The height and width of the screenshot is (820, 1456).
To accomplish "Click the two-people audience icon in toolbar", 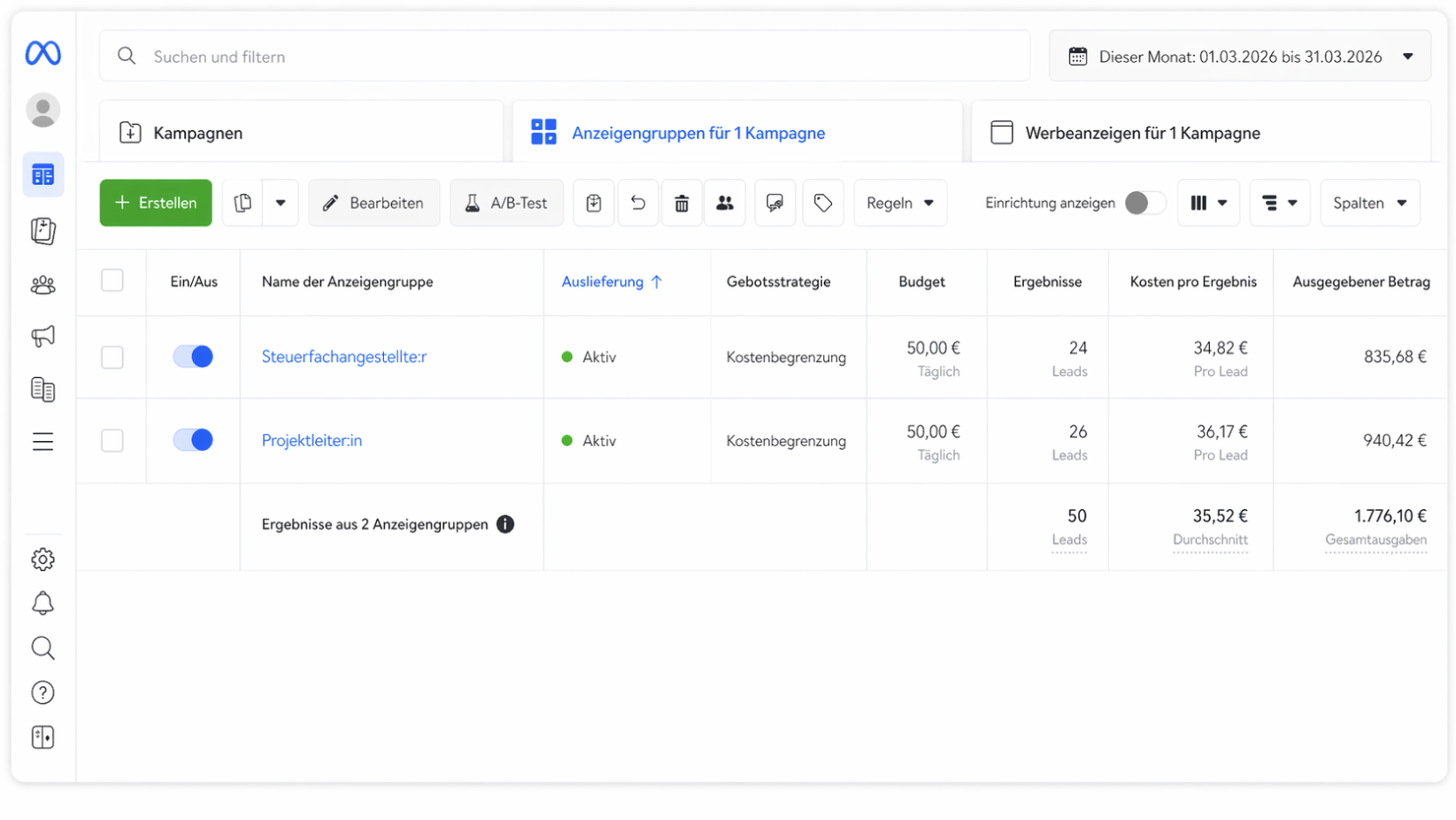I will click(x=725, y=203).
